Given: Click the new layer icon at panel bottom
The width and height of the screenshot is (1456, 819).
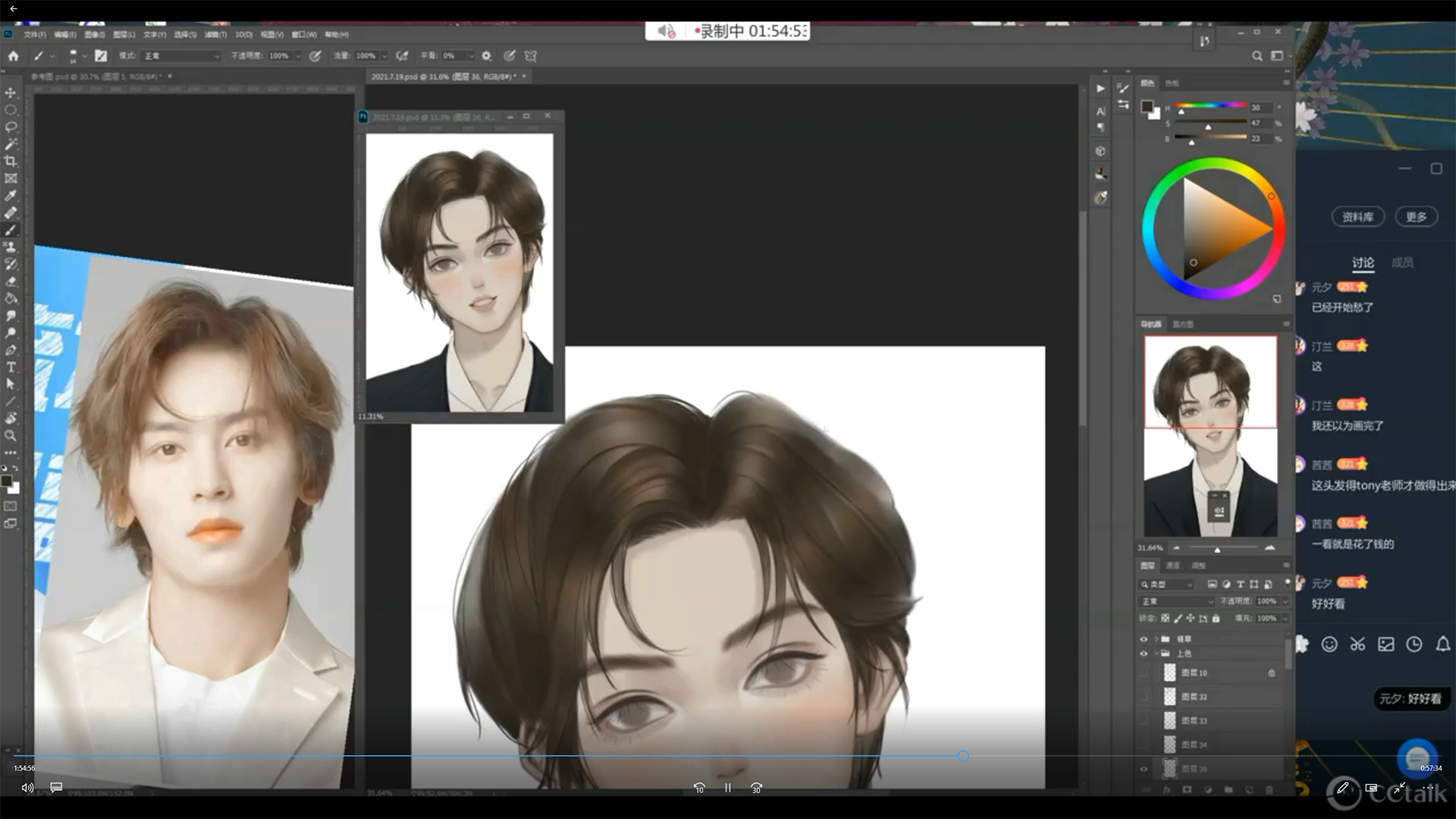Looking at the screenshot, I should coord(1248,789).
